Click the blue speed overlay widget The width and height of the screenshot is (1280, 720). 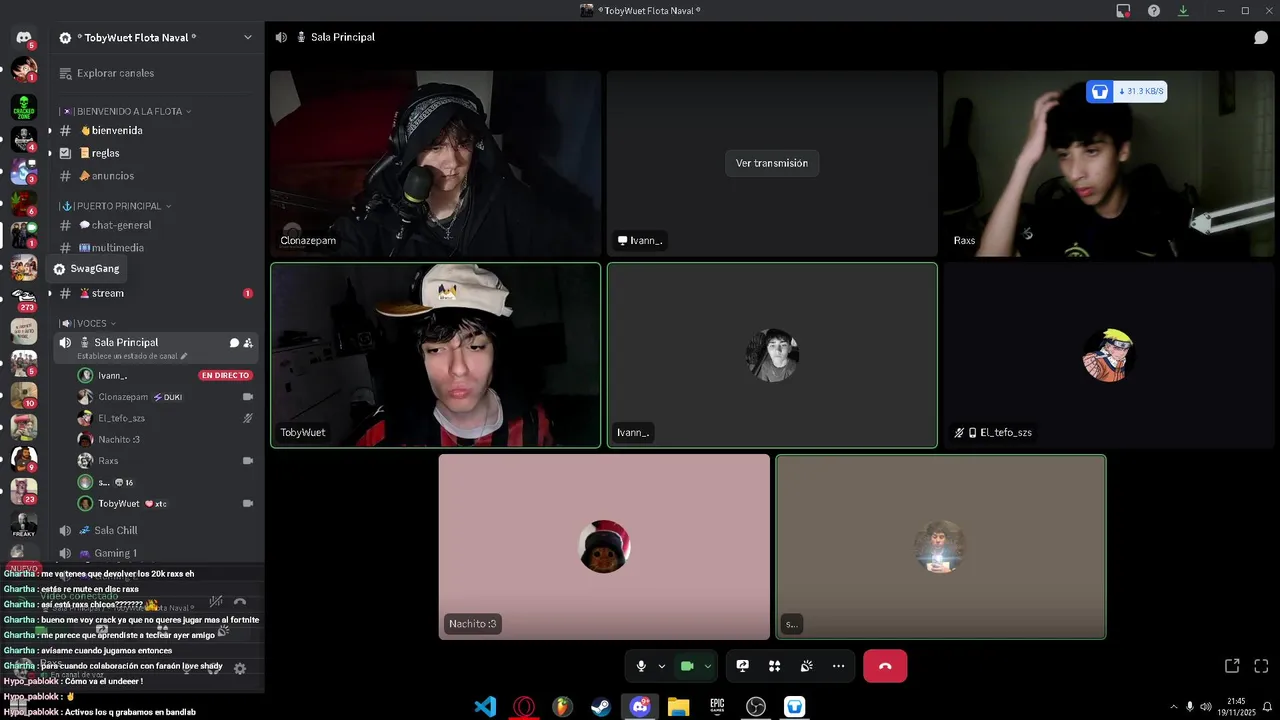(1126, 92)
